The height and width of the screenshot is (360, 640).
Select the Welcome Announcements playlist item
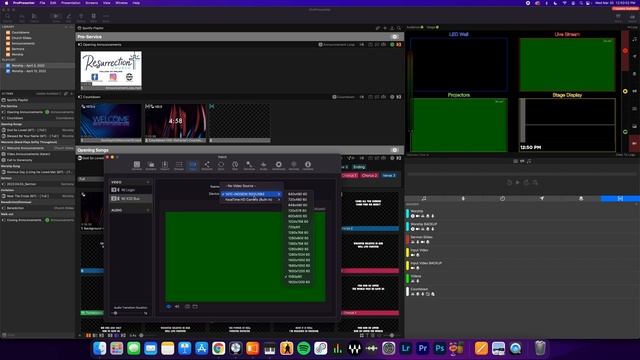38,148
